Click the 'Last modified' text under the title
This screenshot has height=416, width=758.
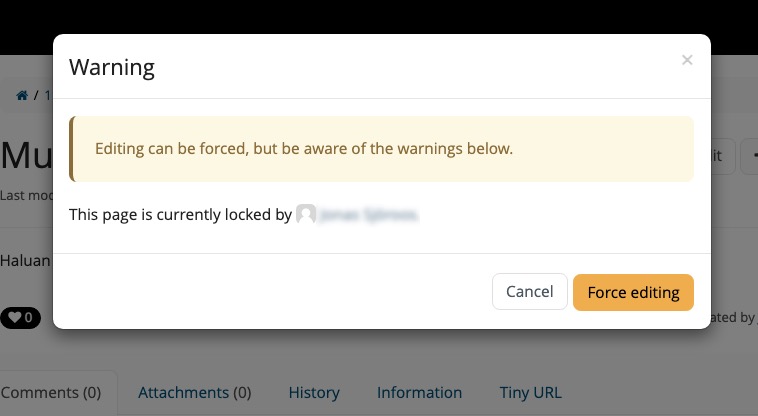tap(27, 195)
